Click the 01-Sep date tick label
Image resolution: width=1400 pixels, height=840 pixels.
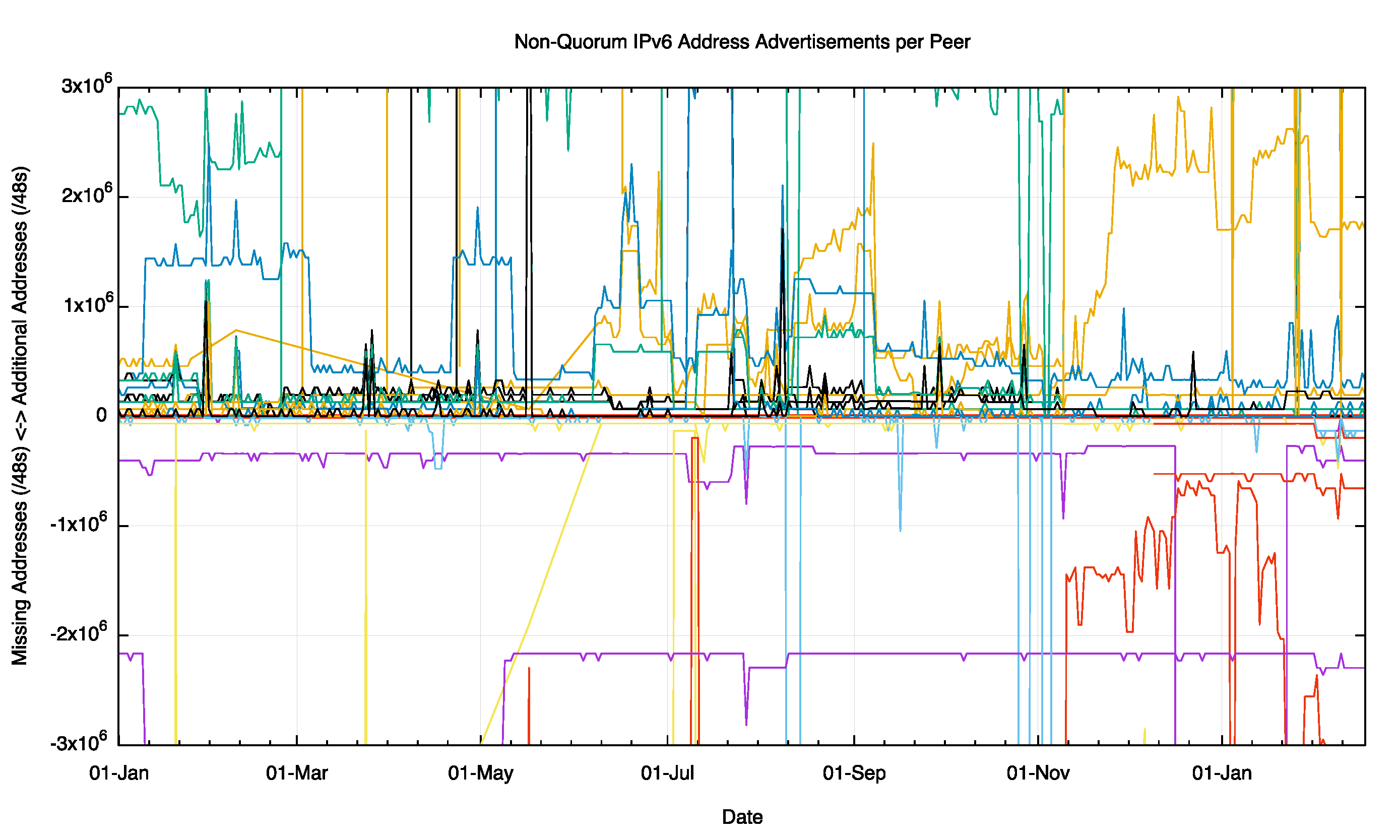click(x=854, y=773)
